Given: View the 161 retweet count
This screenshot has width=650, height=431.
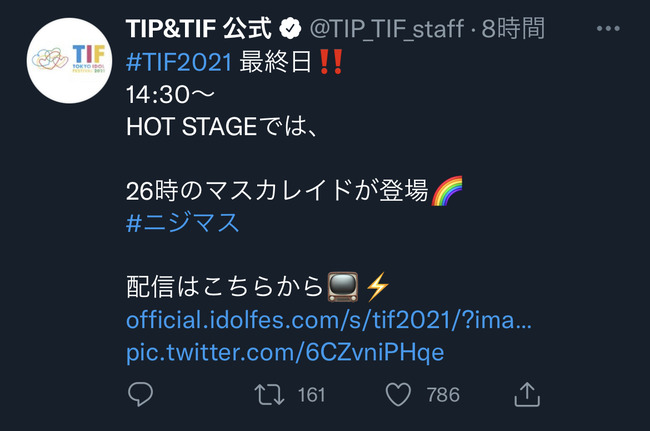Looking at the screenshot, I should pyautogui.click(x=312, y=395).
